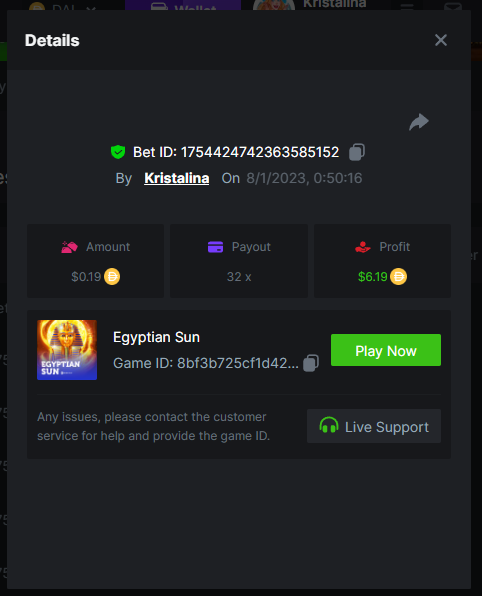Click the DAI coin beside $6.19
Image resolution: width=482 pixels, height=596 pixels.
coord(399,277)
